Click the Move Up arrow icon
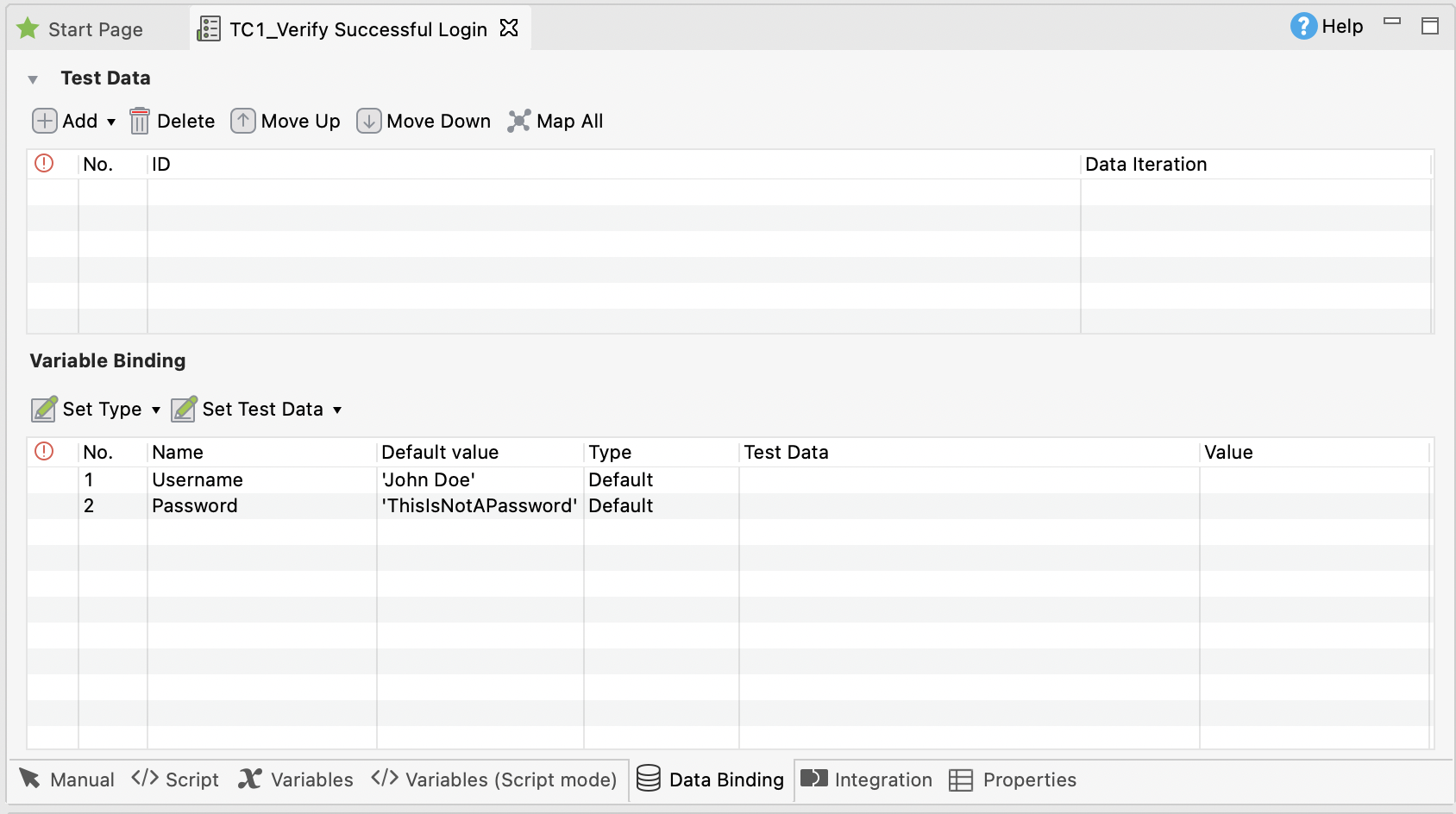Screen dimensions: 1456x814 (243, 121)
